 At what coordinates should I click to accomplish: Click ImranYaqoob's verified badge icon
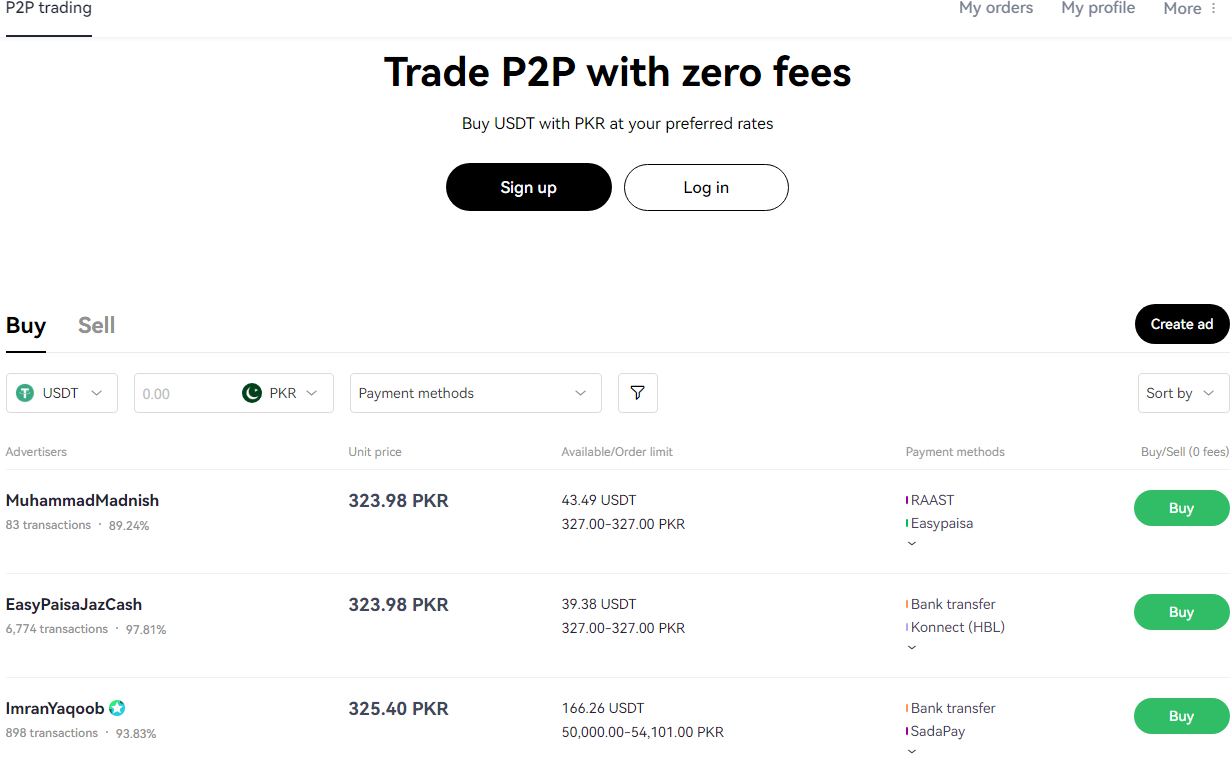click(117, 708)
